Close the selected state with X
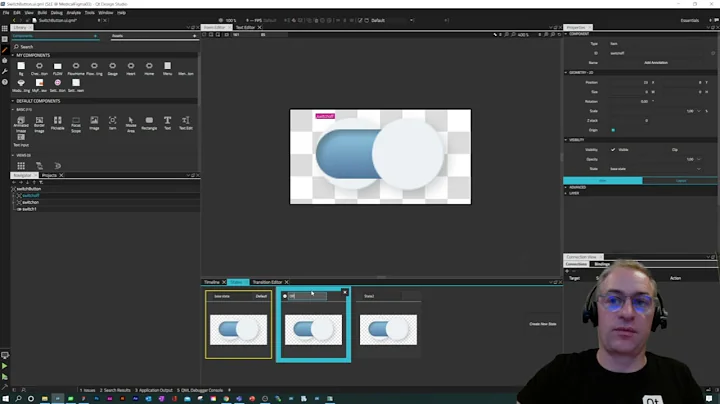The height and width of the screenshot is (404, 720). 345,292
